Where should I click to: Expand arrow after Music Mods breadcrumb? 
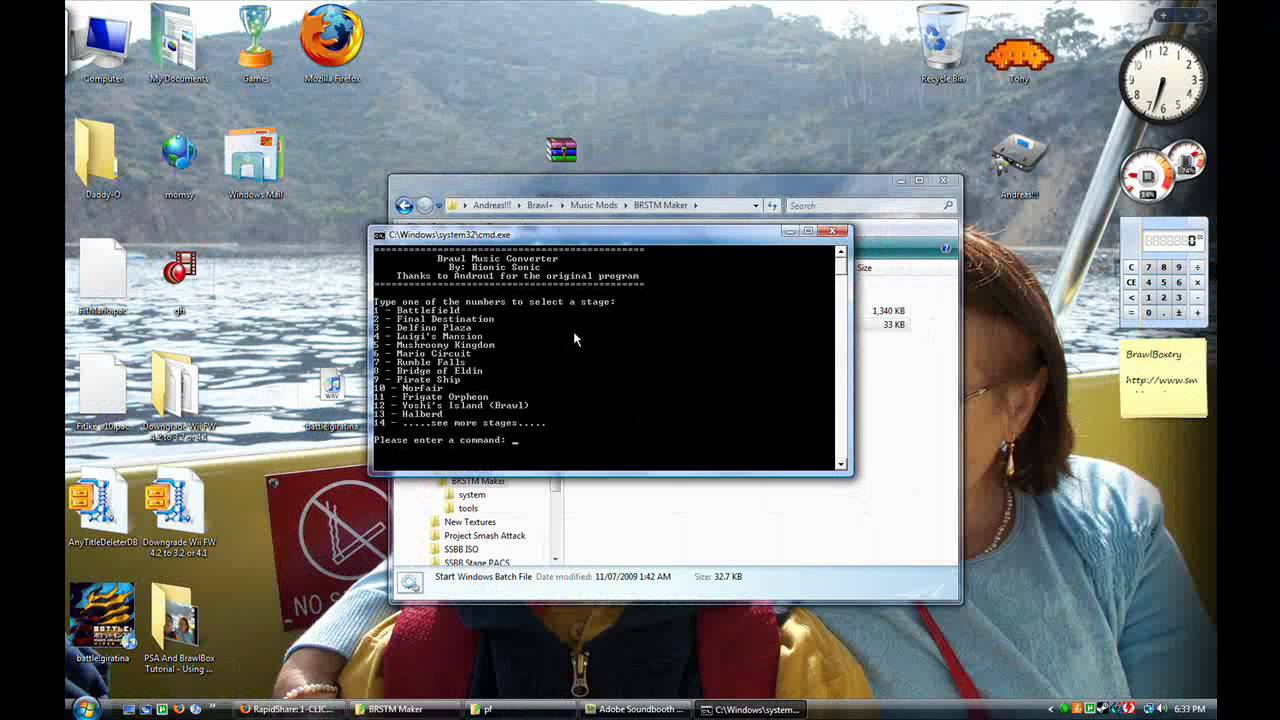pos(626,205)
